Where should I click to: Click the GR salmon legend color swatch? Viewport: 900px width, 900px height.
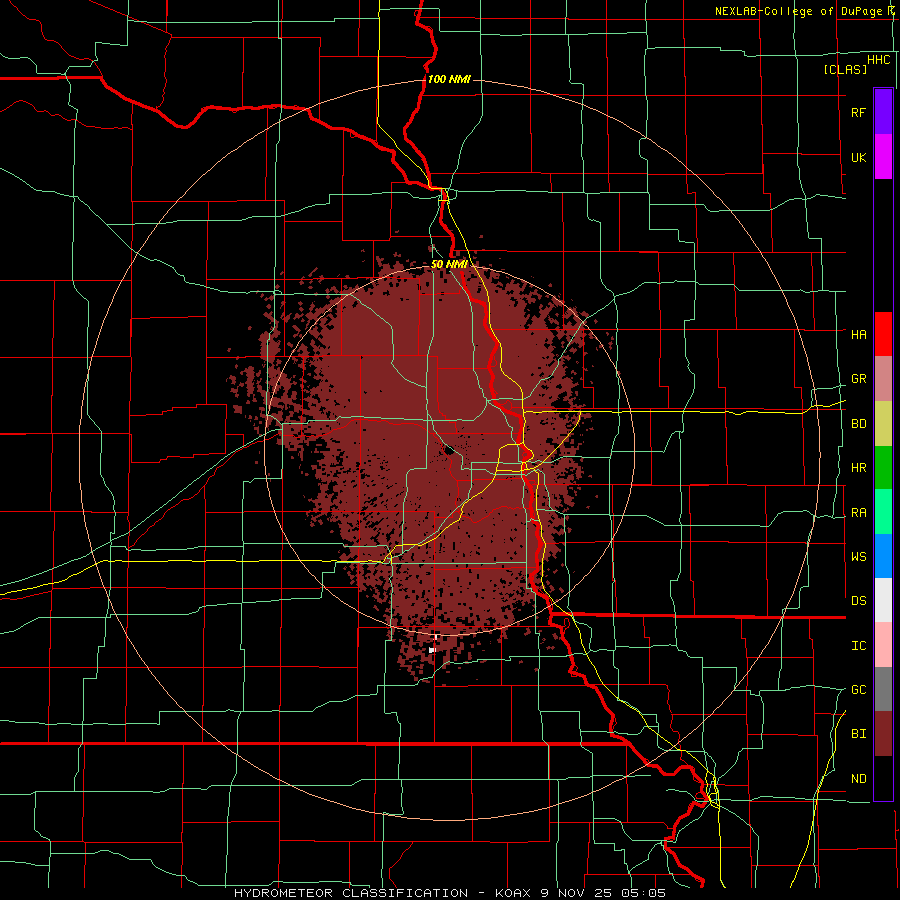[883, 378]
